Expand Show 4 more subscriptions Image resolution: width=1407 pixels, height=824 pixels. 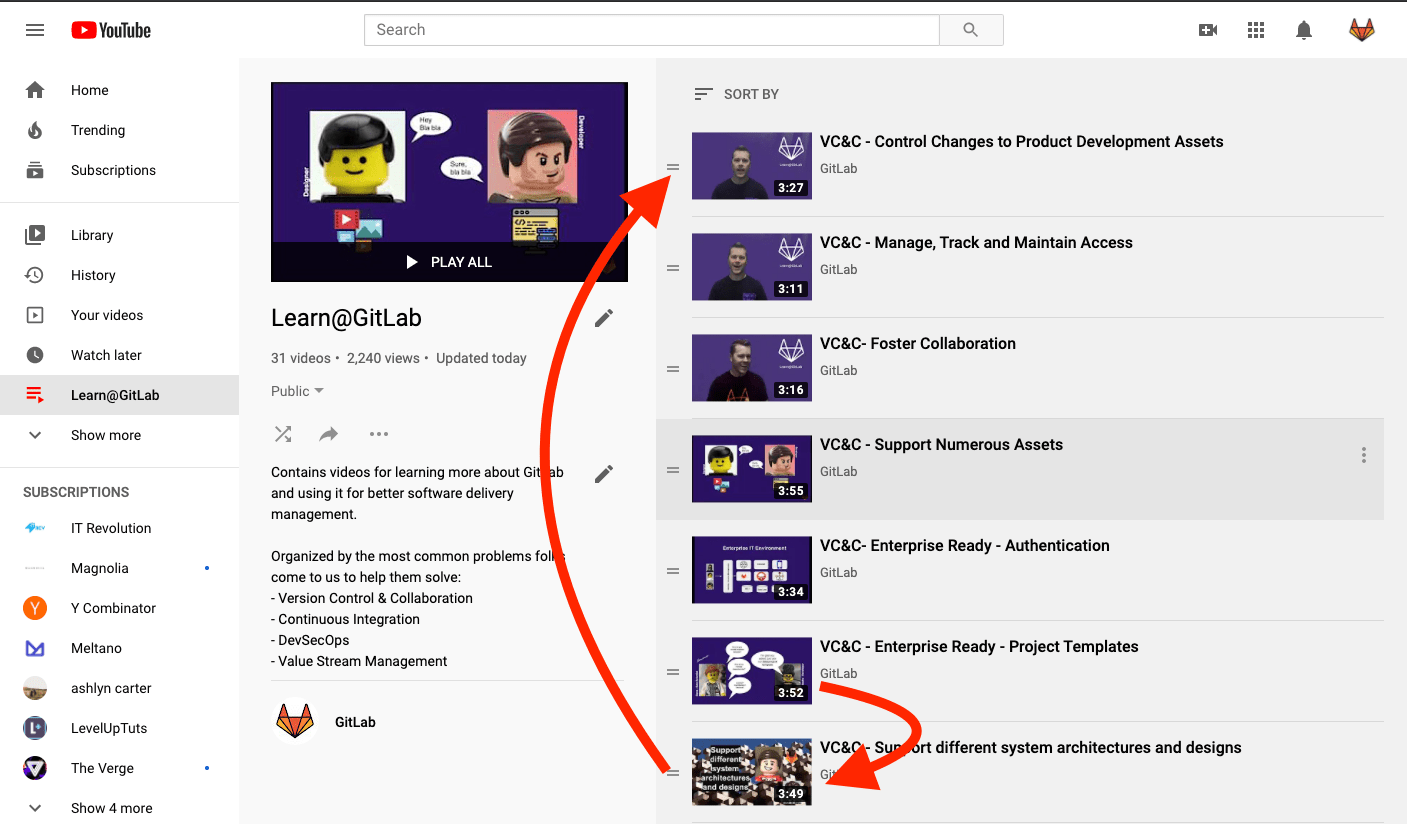(111, 808)
